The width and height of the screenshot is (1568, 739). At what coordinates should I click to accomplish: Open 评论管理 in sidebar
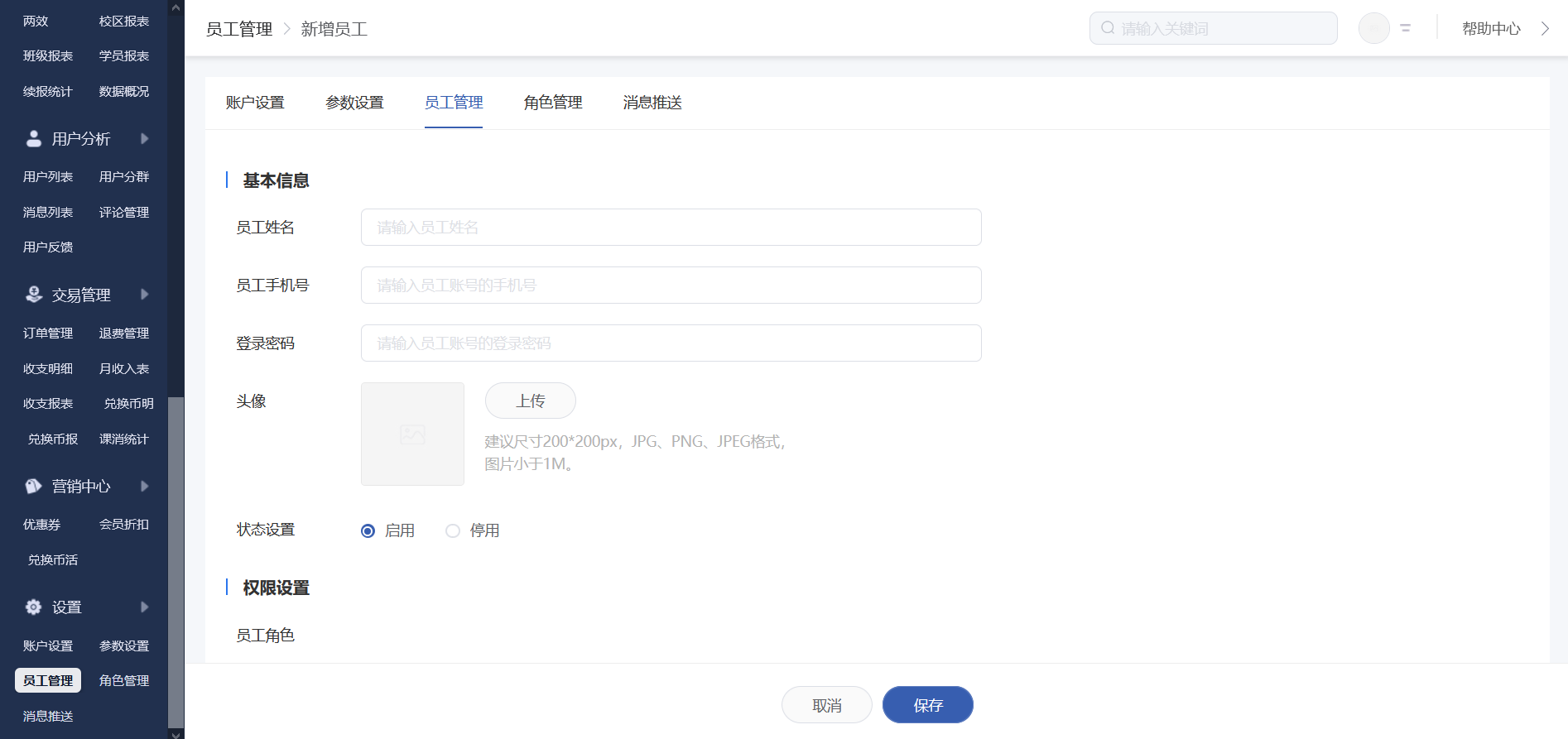coord(124,212)
